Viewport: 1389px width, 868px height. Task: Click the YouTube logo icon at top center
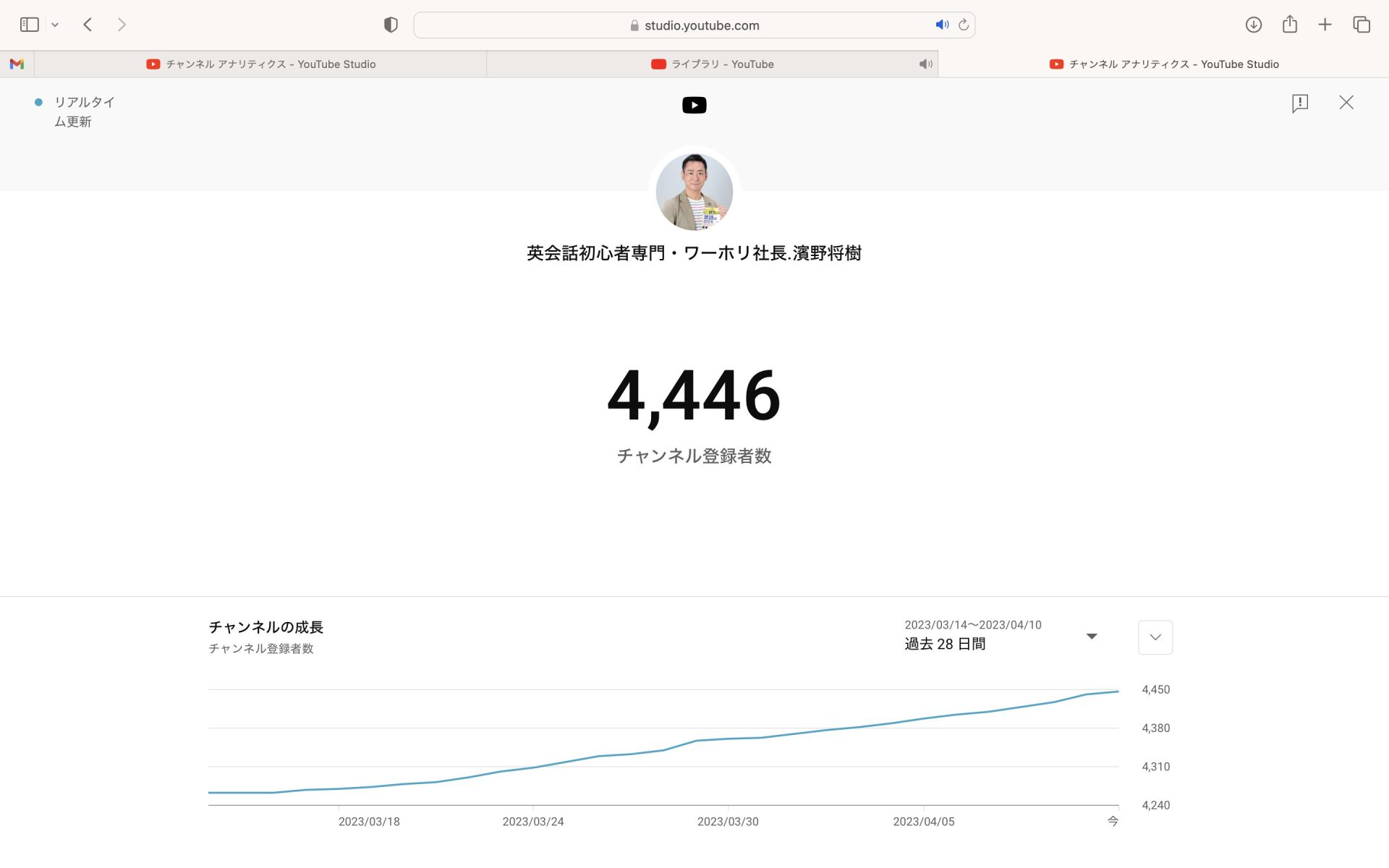(694, 106)
